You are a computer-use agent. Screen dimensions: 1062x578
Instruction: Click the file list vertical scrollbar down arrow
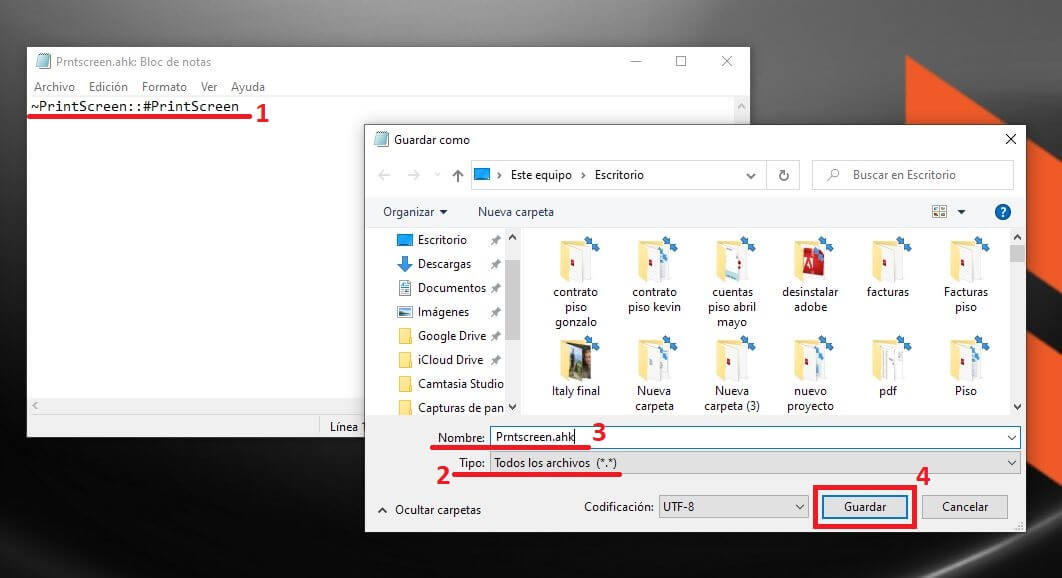(x=1017, y=407)
